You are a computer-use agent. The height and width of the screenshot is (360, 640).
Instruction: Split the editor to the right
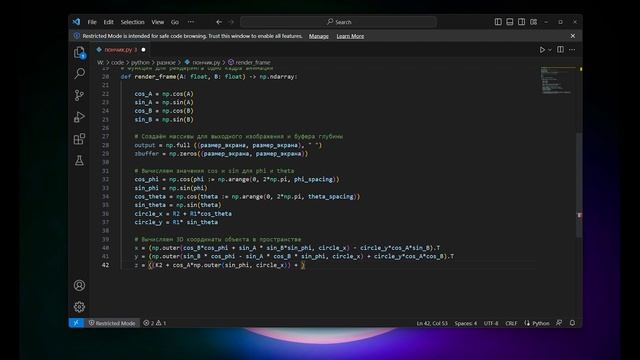pos(560,49)
